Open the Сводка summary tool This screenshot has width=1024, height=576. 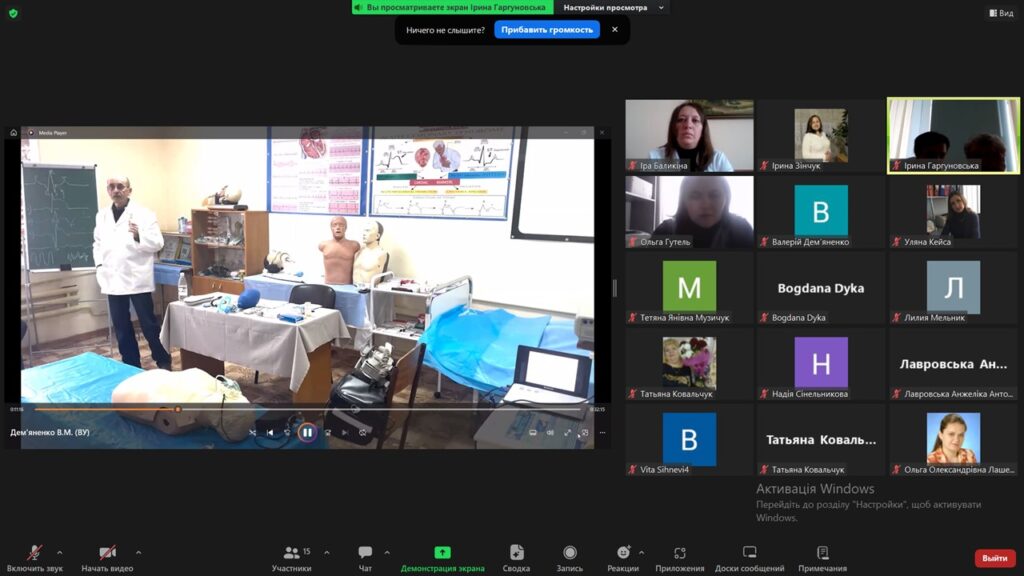[x=516, y=555]
